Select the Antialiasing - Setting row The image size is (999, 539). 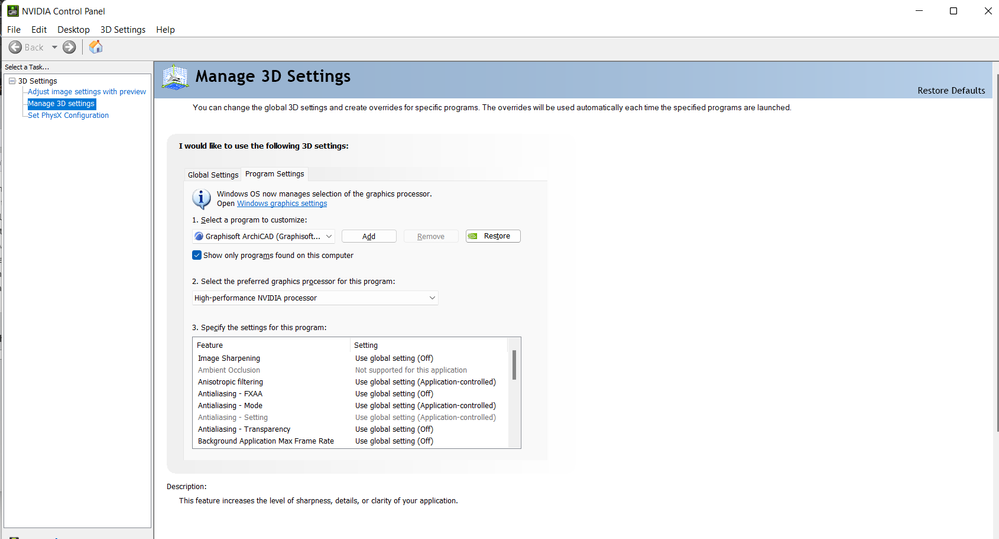tap(350, 417)
